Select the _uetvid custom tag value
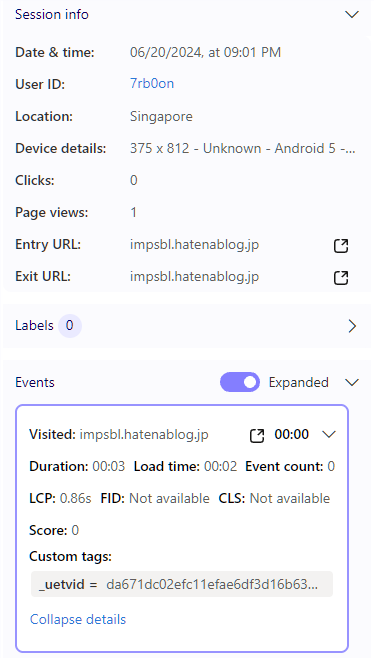Viewport: 374px width, 658px height. tap(212, 584)
